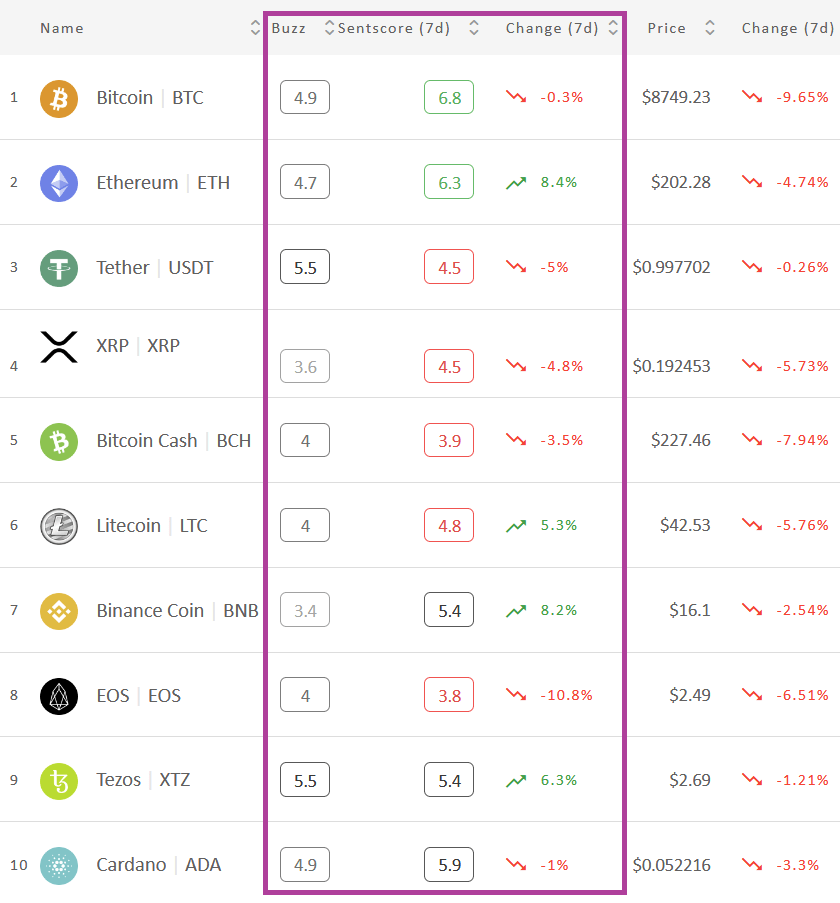840x903 pixels.
Task: Click the Tezos lime green logo icon
Action: point(59,781)
